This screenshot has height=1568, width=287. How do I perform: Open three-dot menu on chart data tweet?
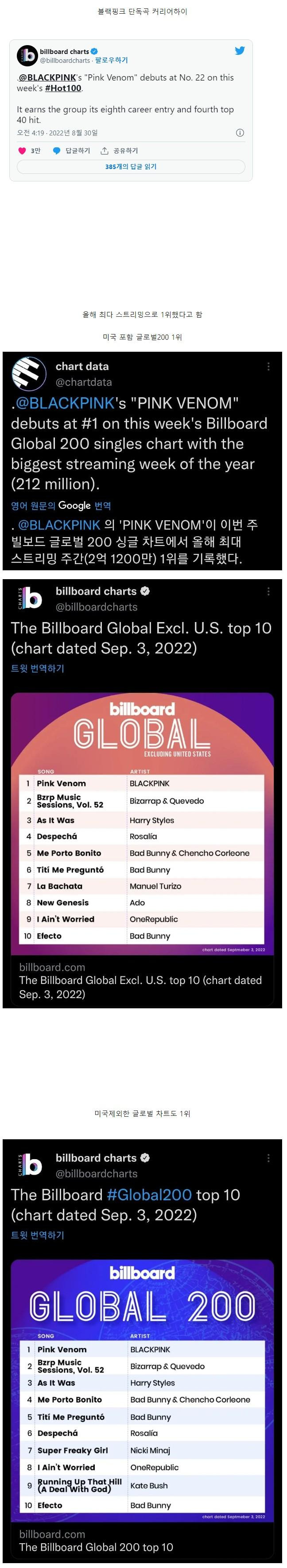click(x=268, y=366)
